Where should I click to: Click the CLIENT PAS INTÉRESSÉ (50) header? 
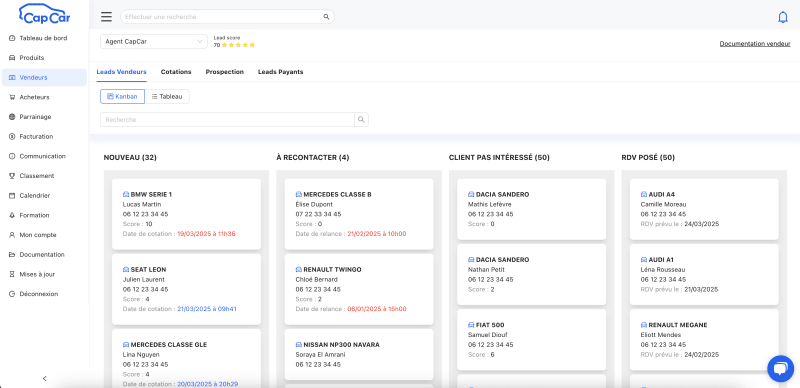point(499,158)
